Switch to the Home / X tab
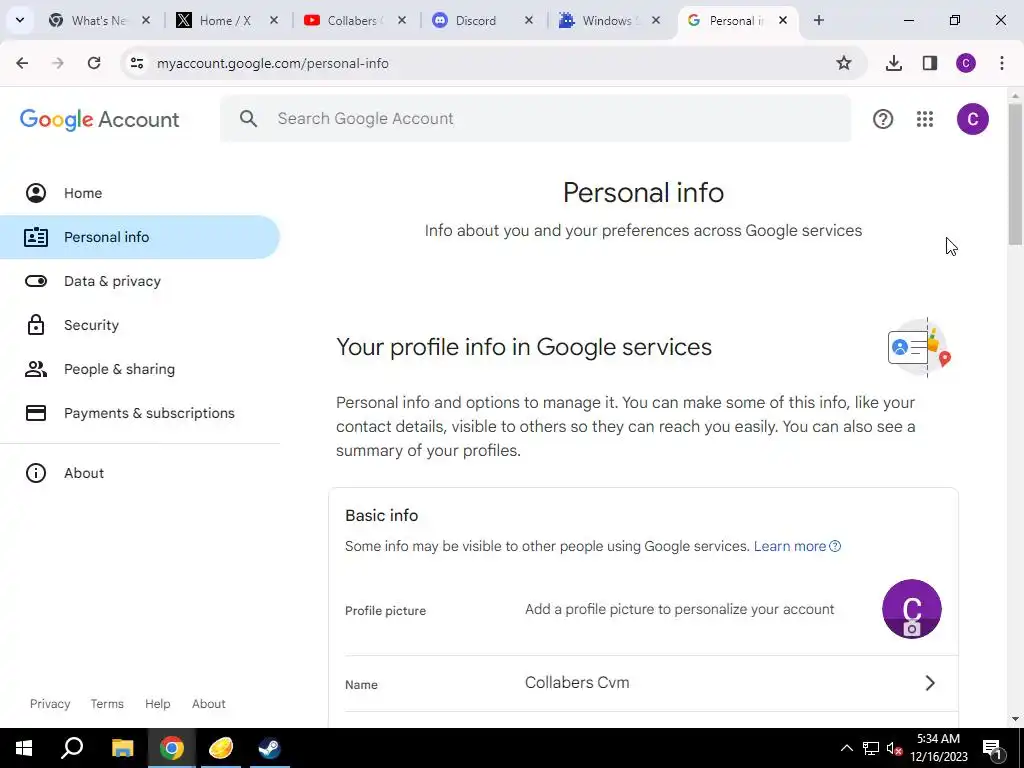The width and height of the screenshot is (1024, 768). point(227,20)
